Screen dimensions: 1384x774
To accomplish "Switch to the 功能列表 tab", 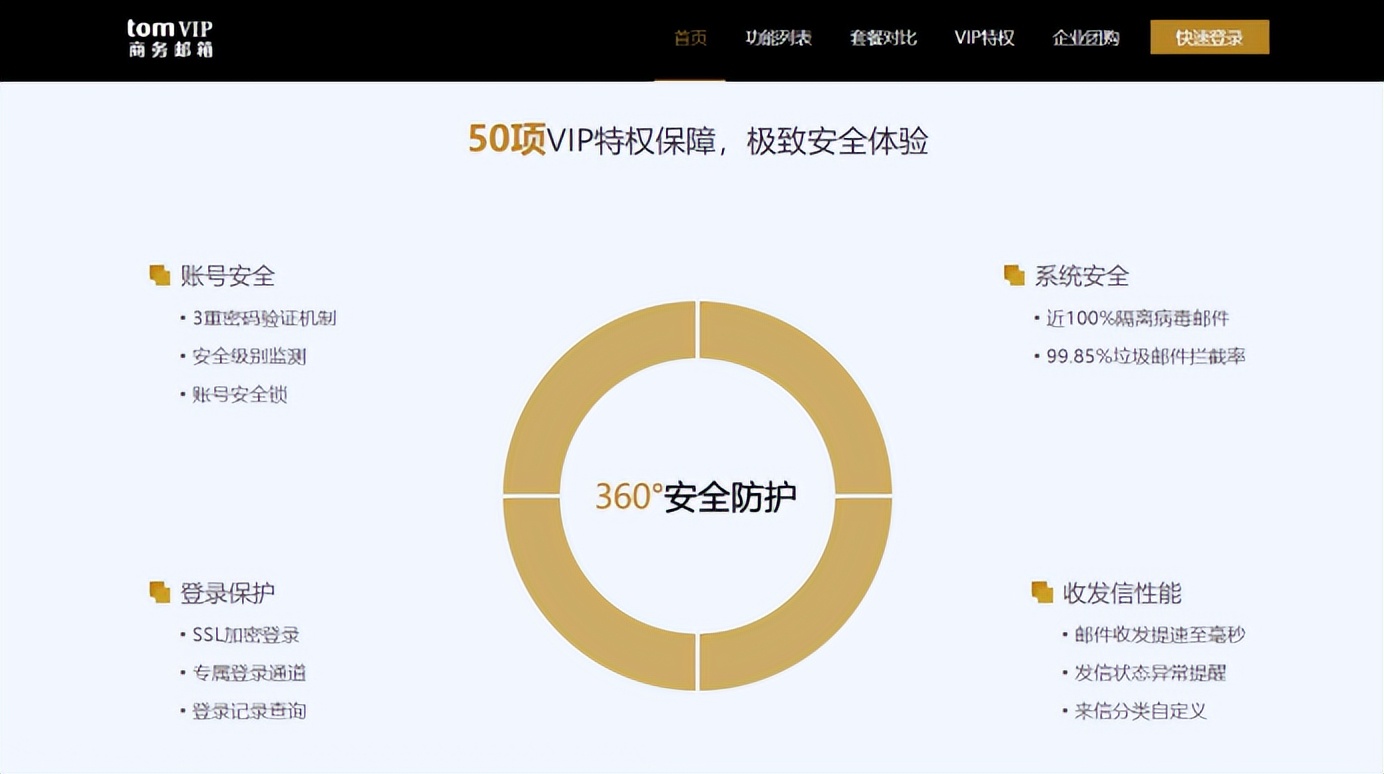I will tap(779, 38).
